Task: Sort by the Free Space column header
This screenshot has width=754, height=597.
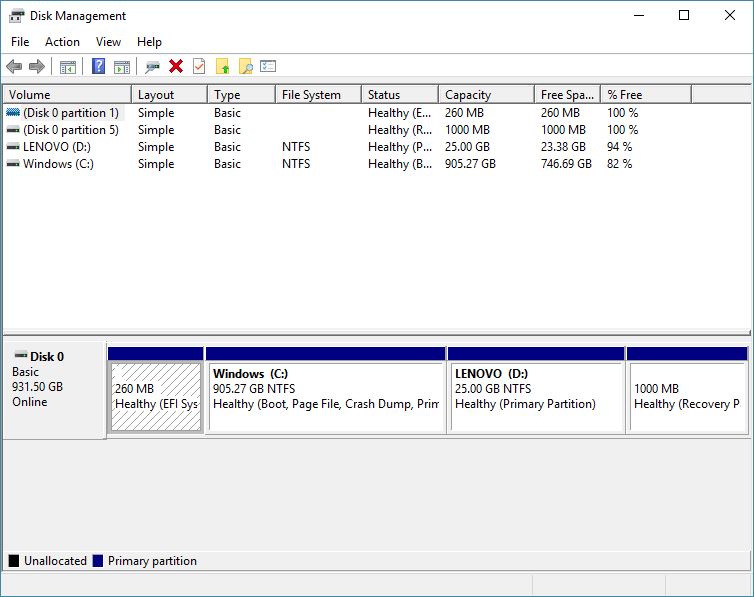Action: point(568,95)
